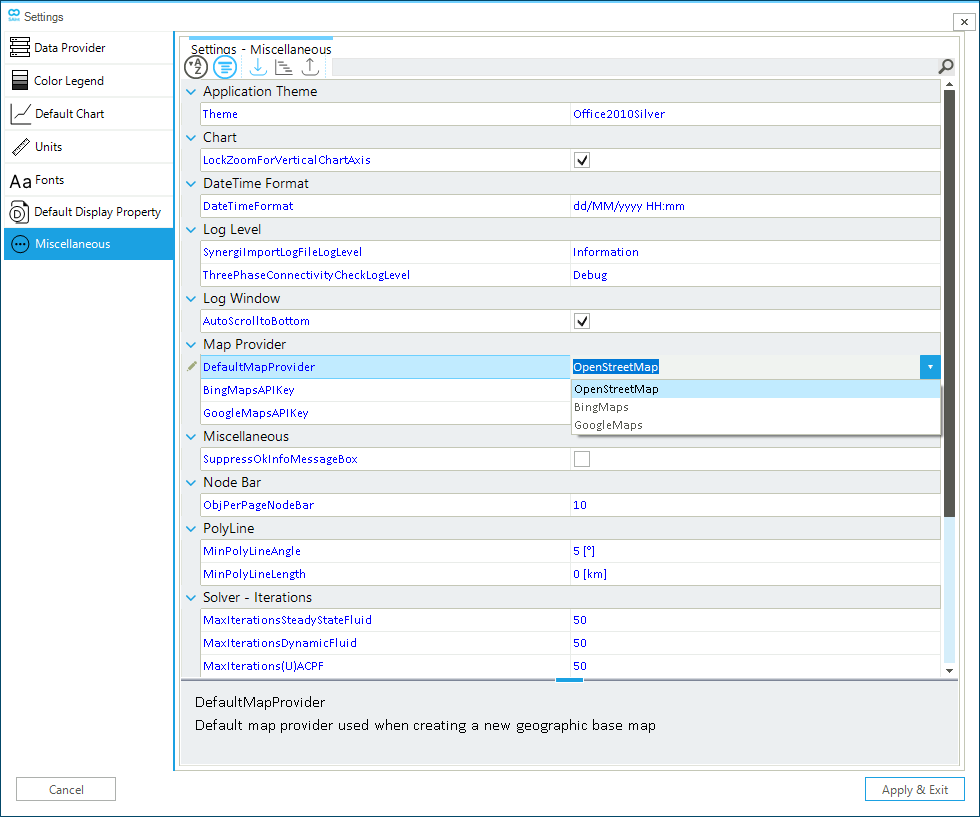The image size is (980, 817).
Task: Click the export settings upload icon
Action: point(310,67)
